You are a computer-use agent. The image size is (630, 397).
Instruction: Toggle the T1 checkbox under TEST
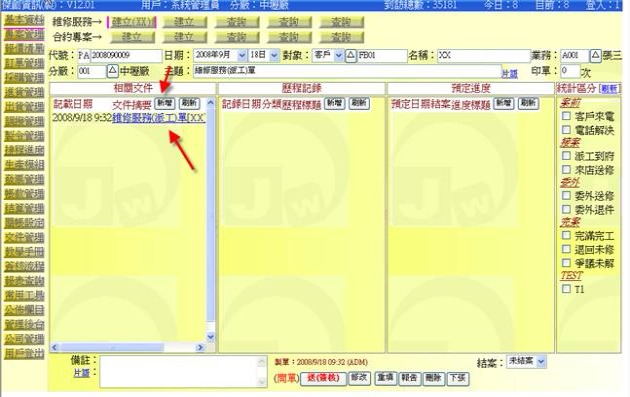566,288
